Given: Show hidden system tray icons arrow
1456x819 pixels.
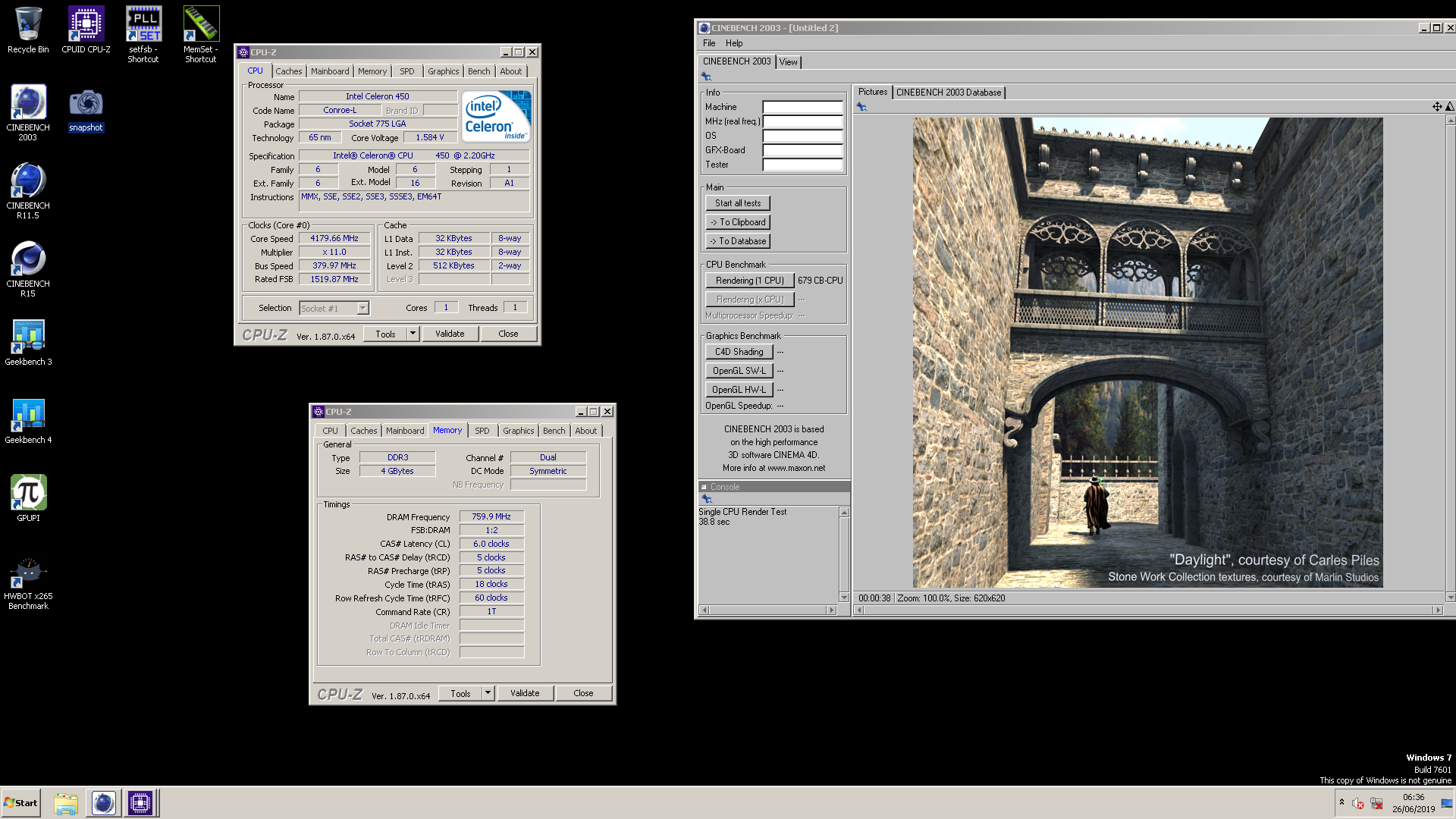Looking at the screenshot, I should [x=1341, y=802].
